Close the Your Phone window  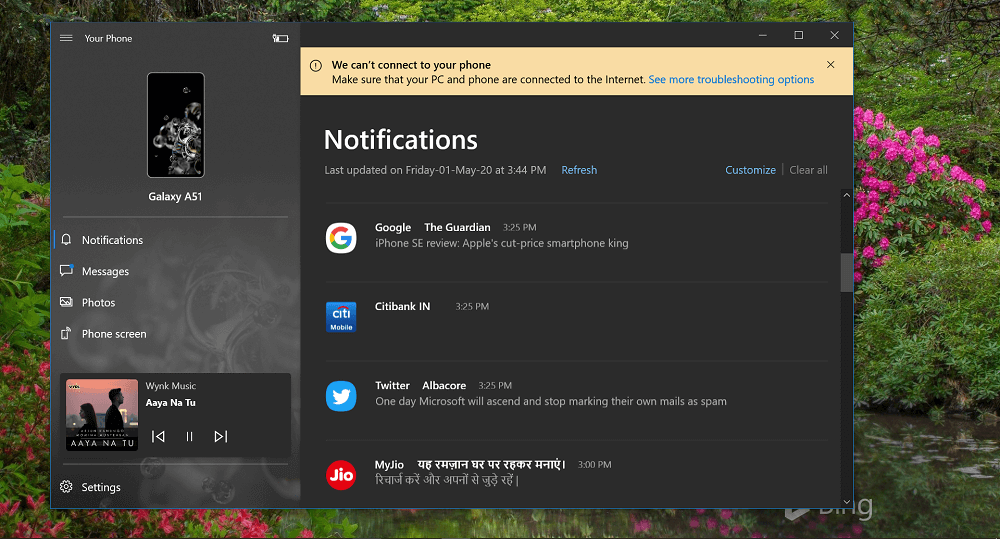834,35
